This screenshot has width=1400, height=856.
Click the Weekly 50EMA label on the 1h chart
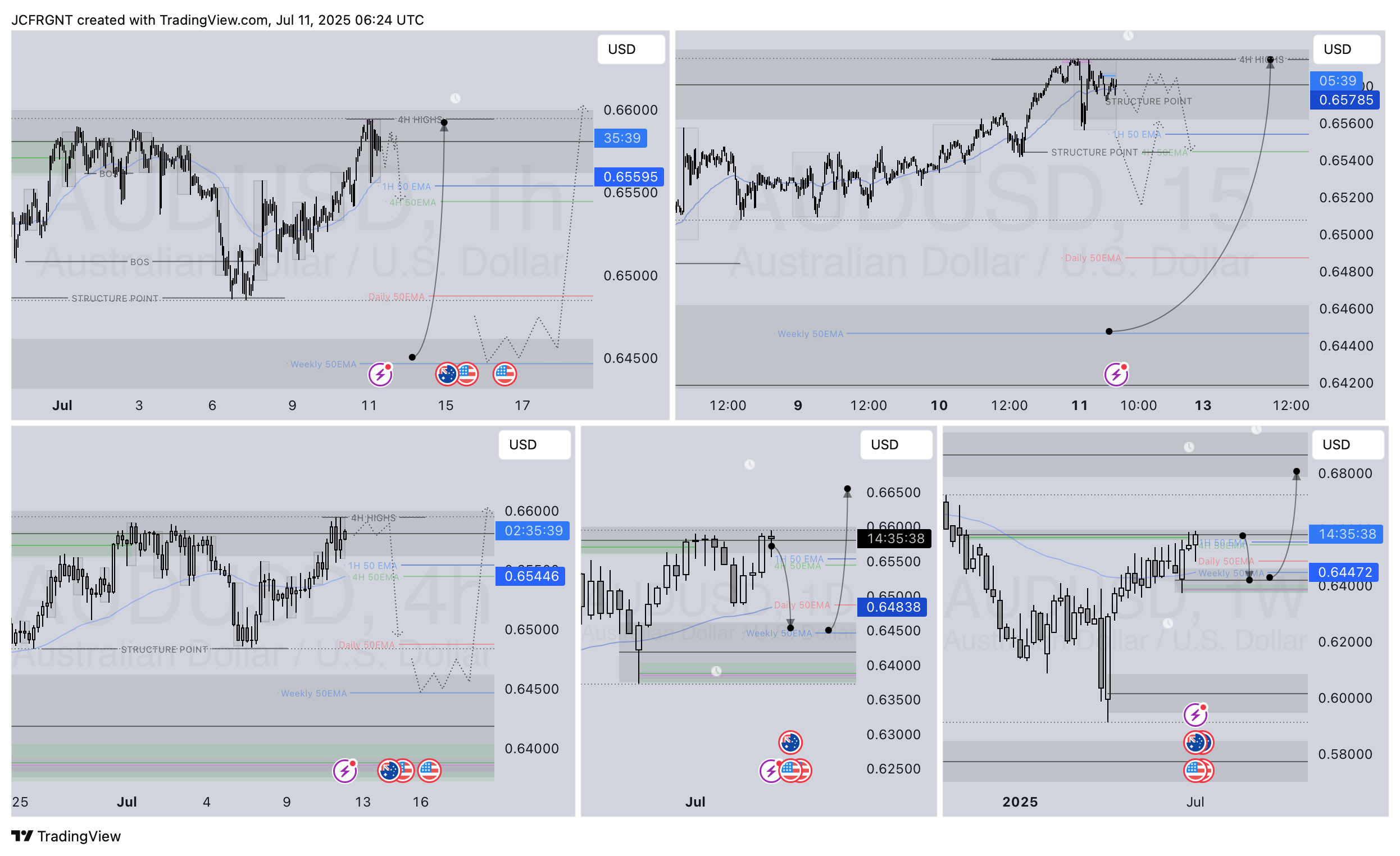[x=323, y=365]
